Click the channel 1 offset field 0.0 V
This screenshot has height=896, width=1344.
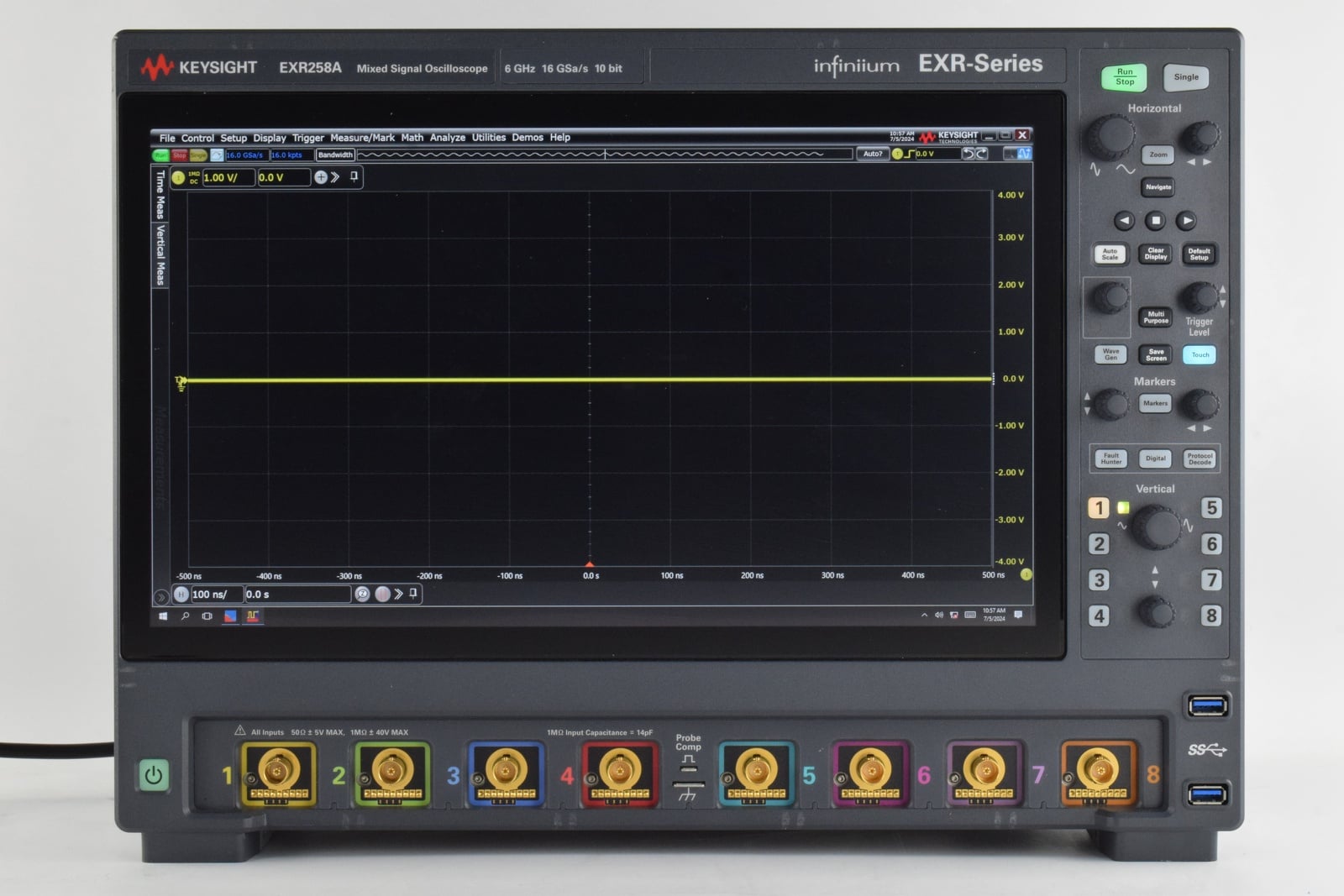tap(283, 177)
